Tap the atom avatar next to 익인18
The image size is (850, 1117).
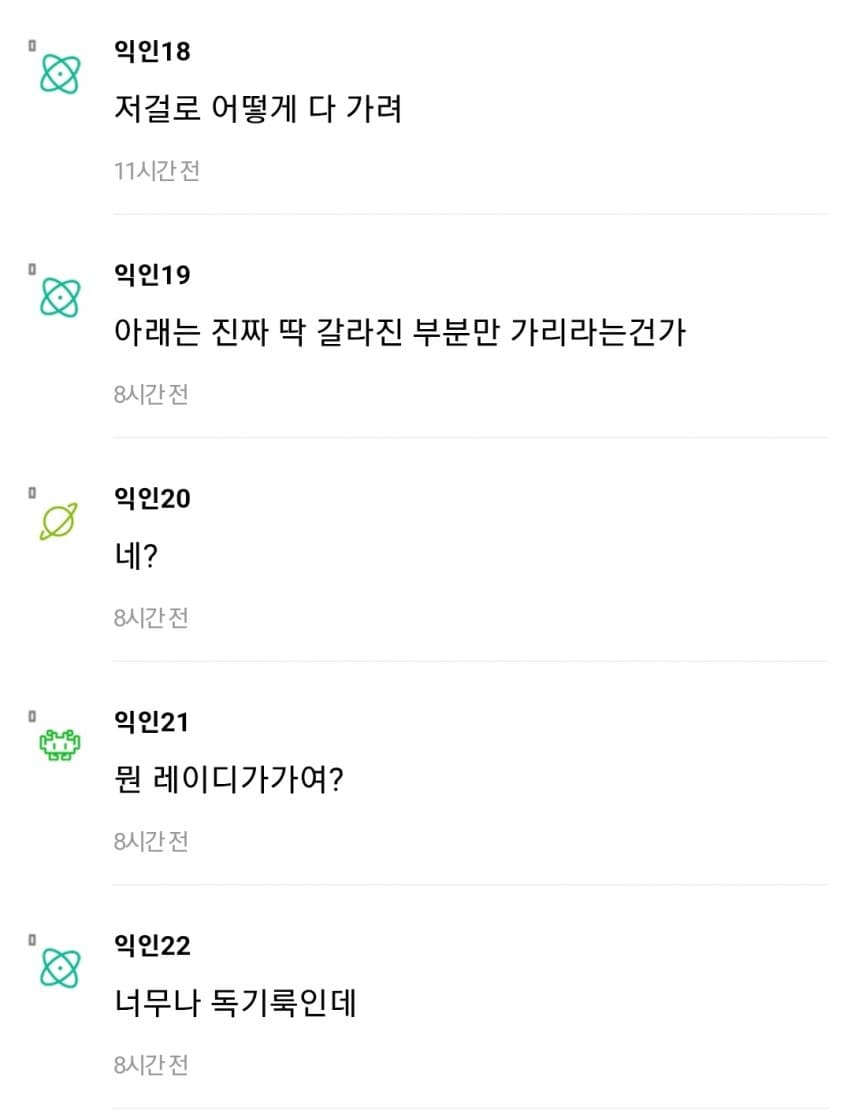(59, 73)
